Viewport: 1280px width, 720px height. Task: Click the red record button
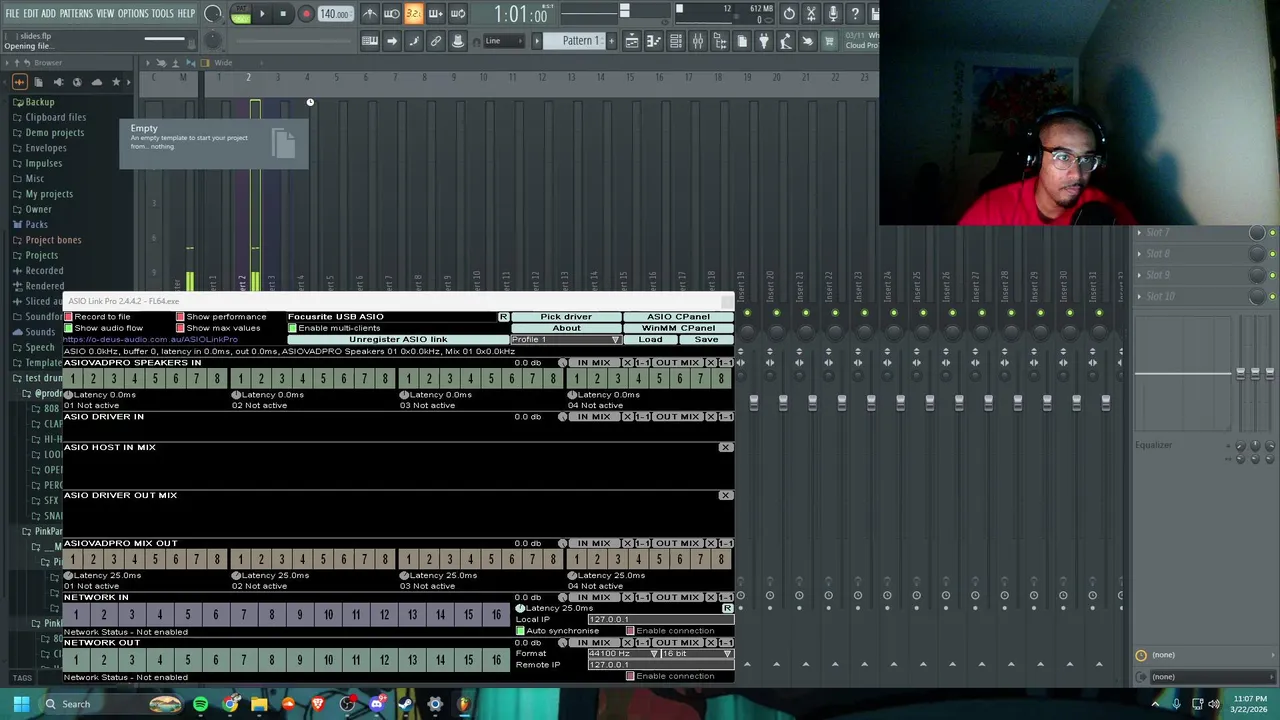(306, 14)
